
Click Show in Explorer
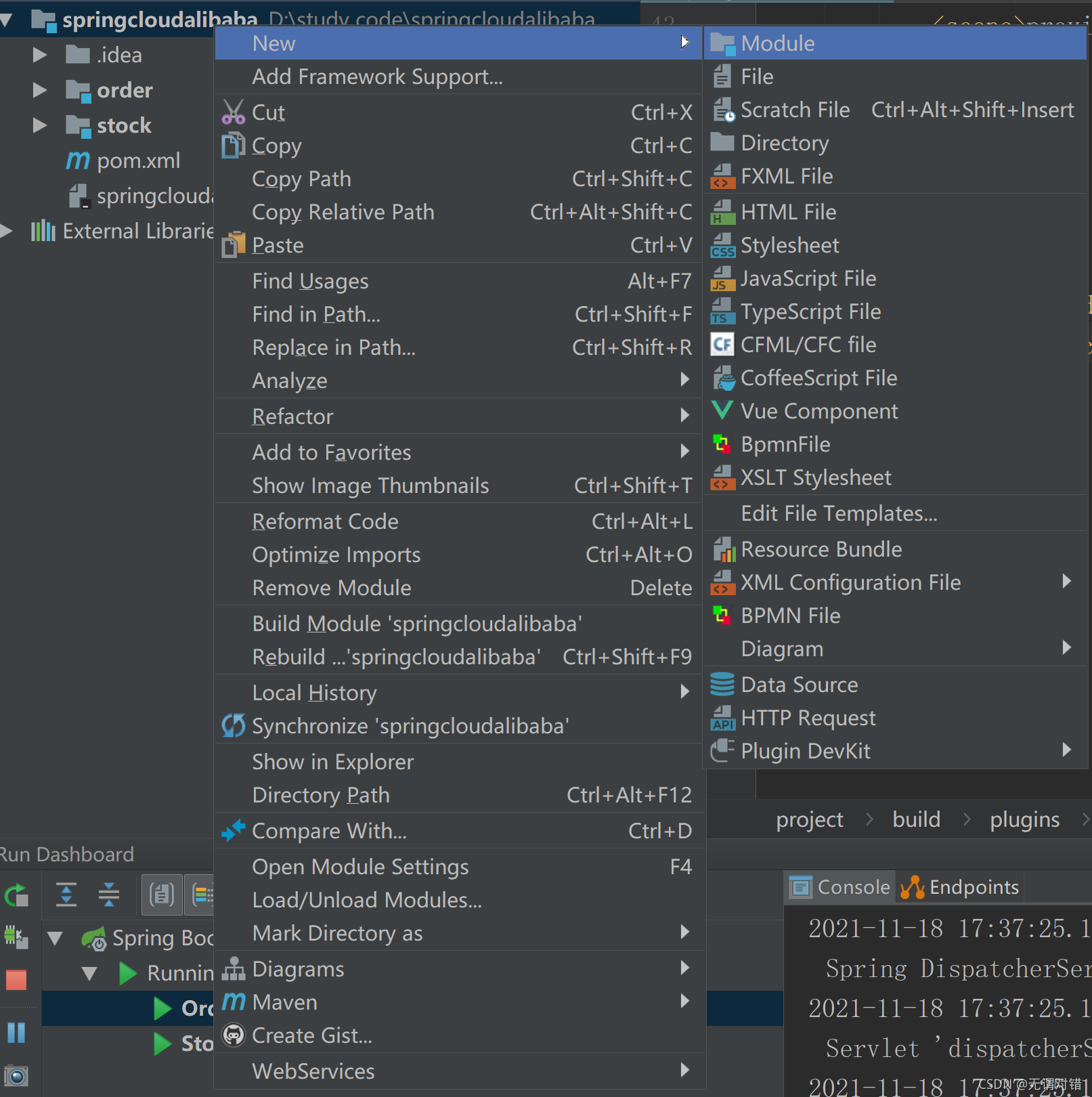click(x=458, y=762)
